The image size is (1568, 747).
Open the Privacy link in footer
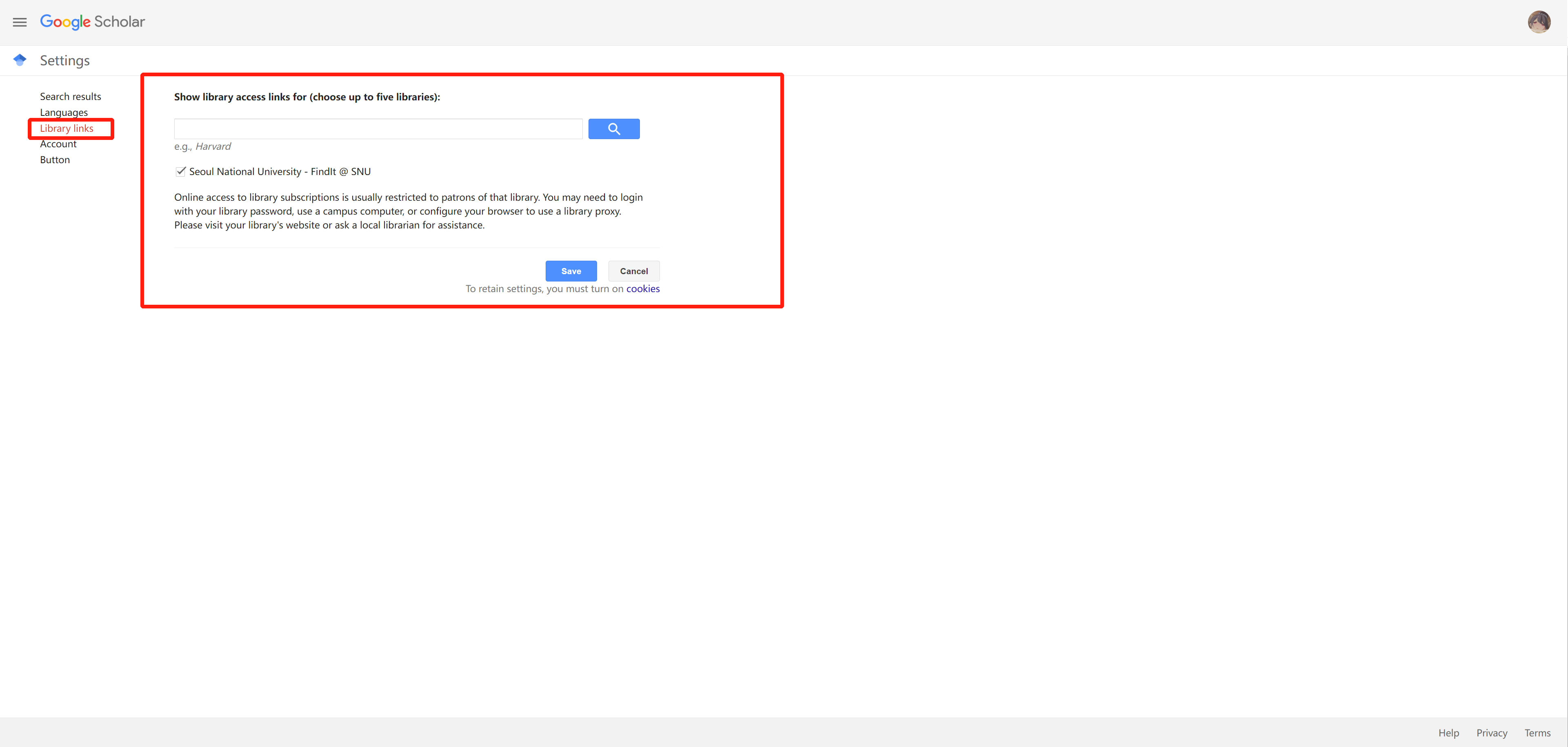pos(1492,733)
